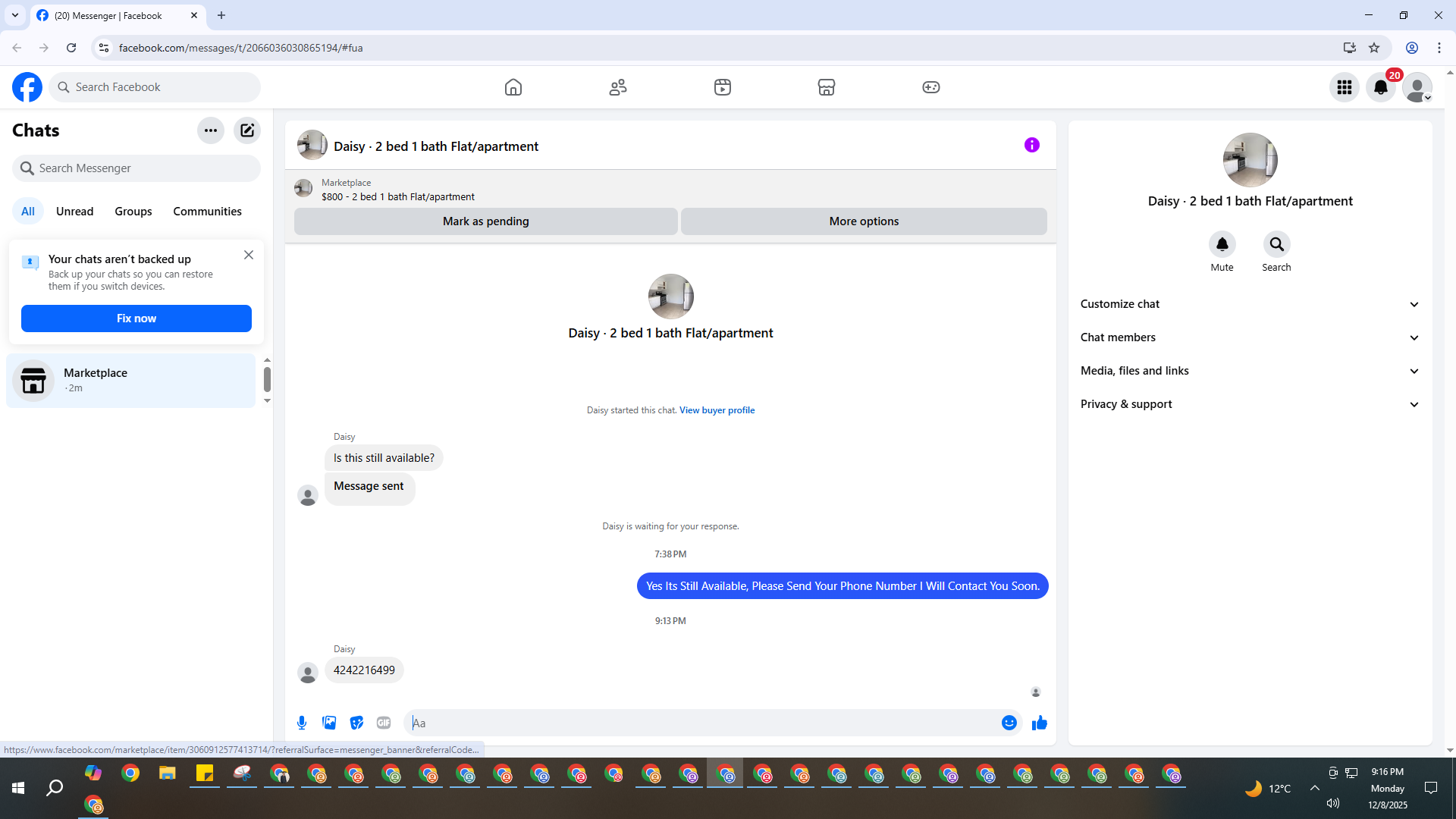Click the Fix now button
Image resolution: width=1456 pixels, height=819 pixels.
(x=136, y=318)
